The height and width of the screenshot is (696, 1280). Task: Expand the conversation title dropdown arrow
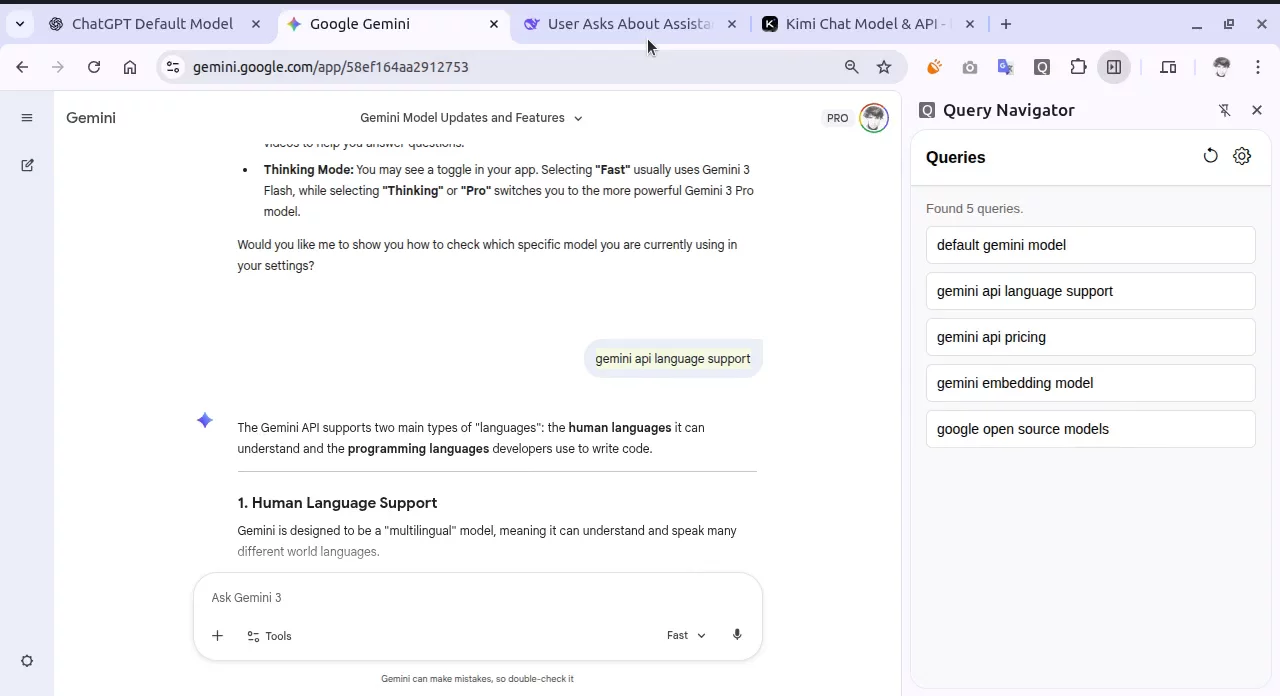578,118
